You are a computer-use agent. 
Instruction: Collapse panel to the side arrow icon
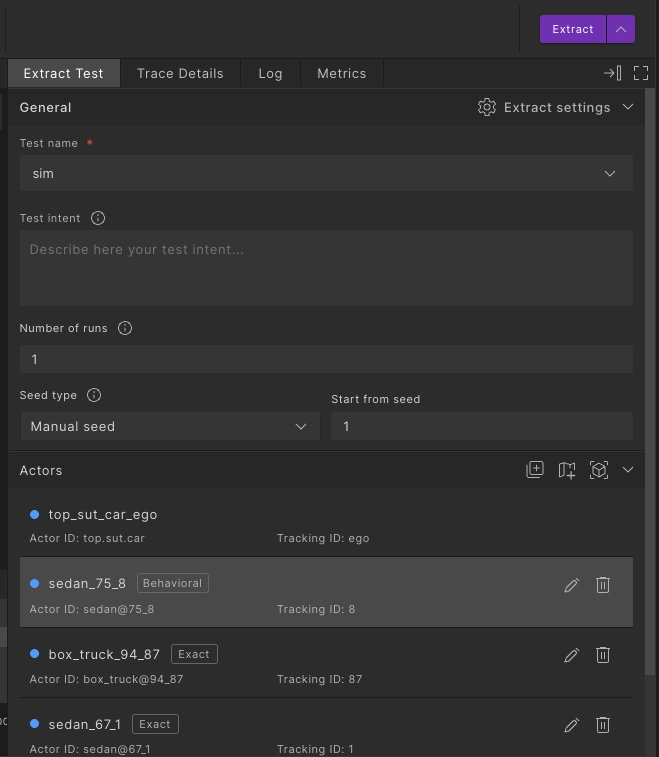pos(612,73)
